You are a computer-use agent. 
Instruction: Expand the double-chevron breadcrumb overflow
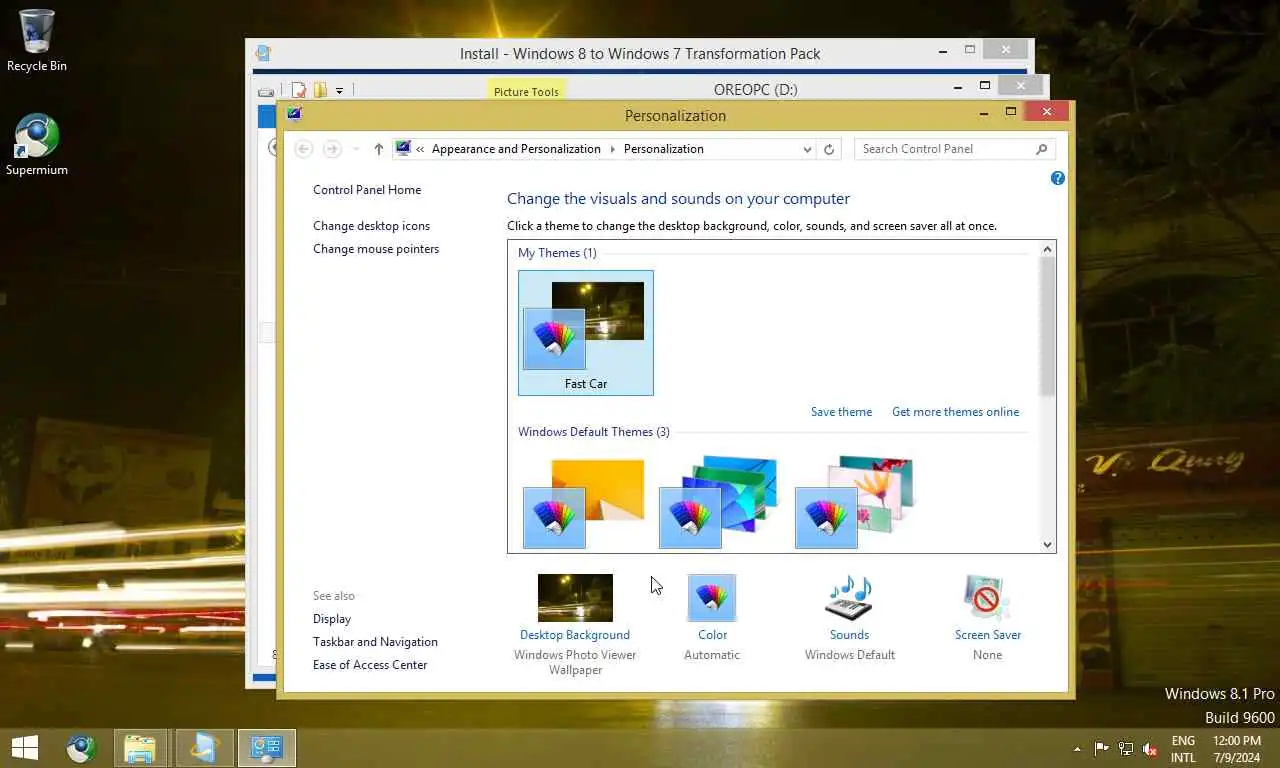tap(420, 149)
